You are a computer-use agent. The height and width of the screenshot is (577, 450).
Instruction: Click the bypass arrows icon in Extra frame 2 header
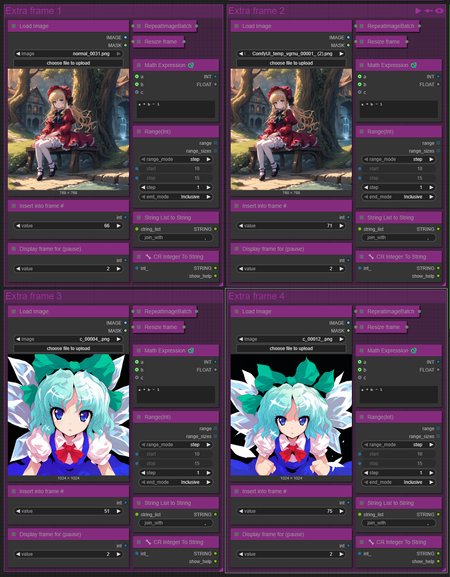(429, 11)
